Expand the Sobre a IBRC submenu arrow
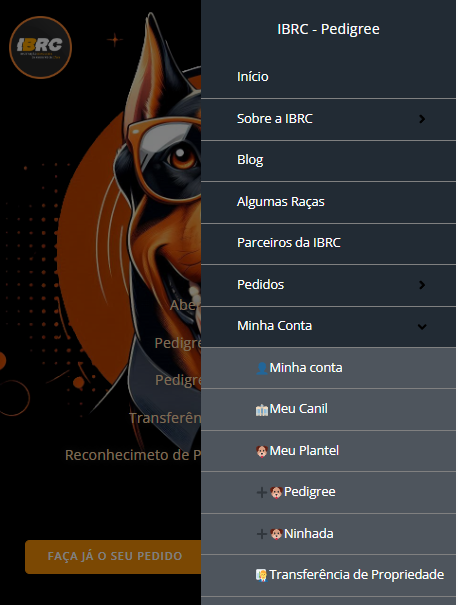The image size is (458, 605). pyautogui.click(x=422, y=119)
